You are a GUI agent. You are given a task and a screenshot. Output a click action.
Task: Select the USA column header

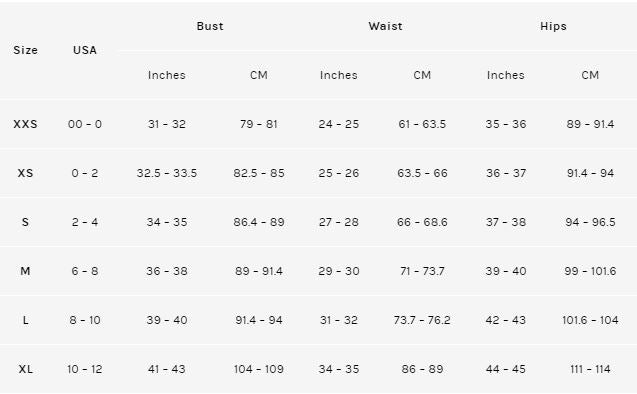[84, 50]
